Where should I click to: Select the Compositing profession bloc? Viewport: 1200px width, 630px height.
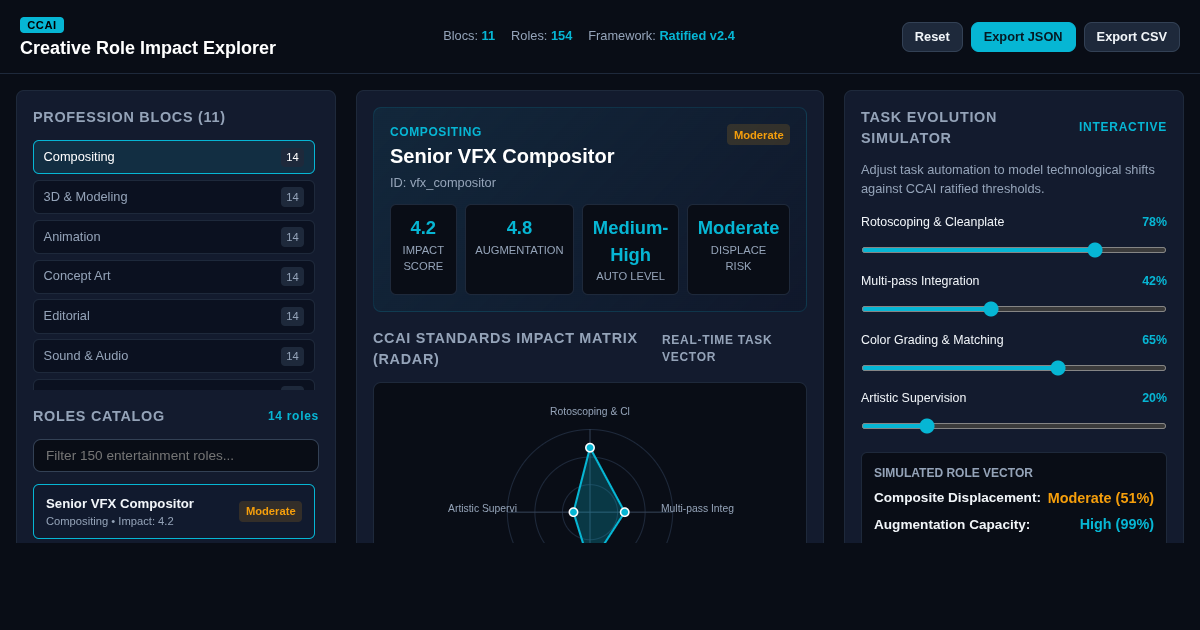(x=174, y=157)
